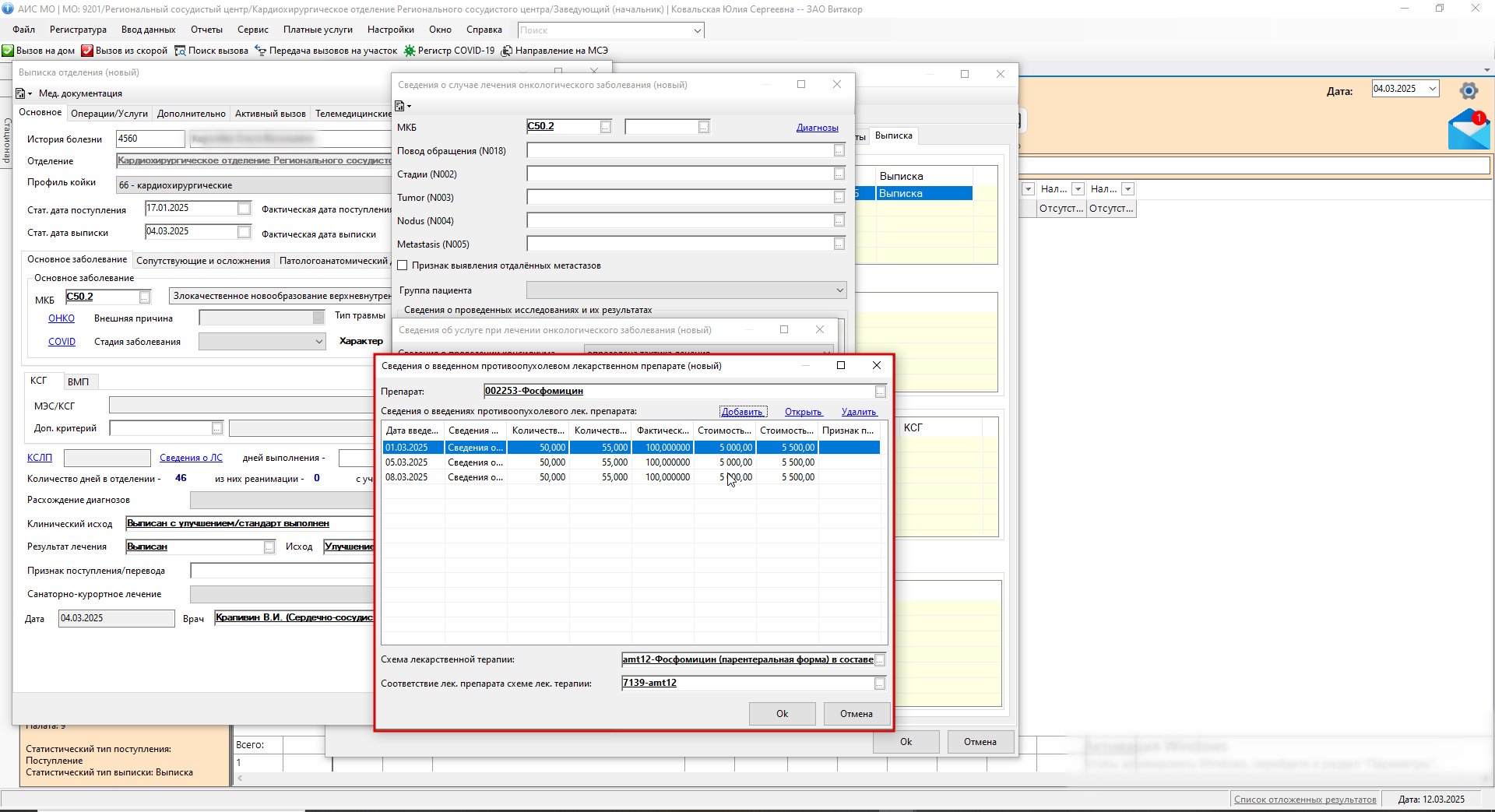Open the top search box dropdown arrow
Image resolution: width=1495 pixels, height=812 pixels.
point(697,30)
